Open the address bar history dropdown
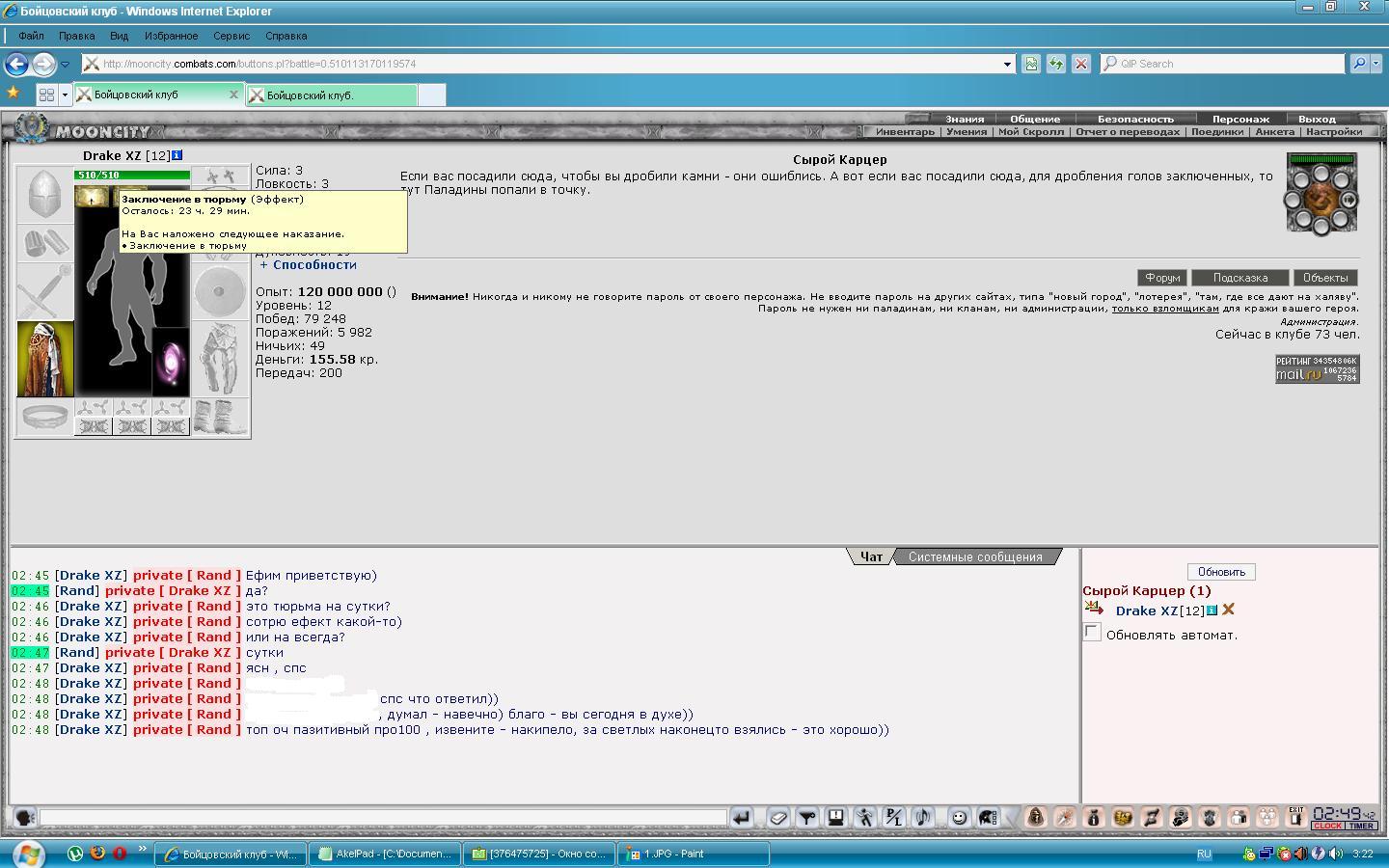The width and height of the screenshot is (1389, 868). click(x=1007, y=64)
